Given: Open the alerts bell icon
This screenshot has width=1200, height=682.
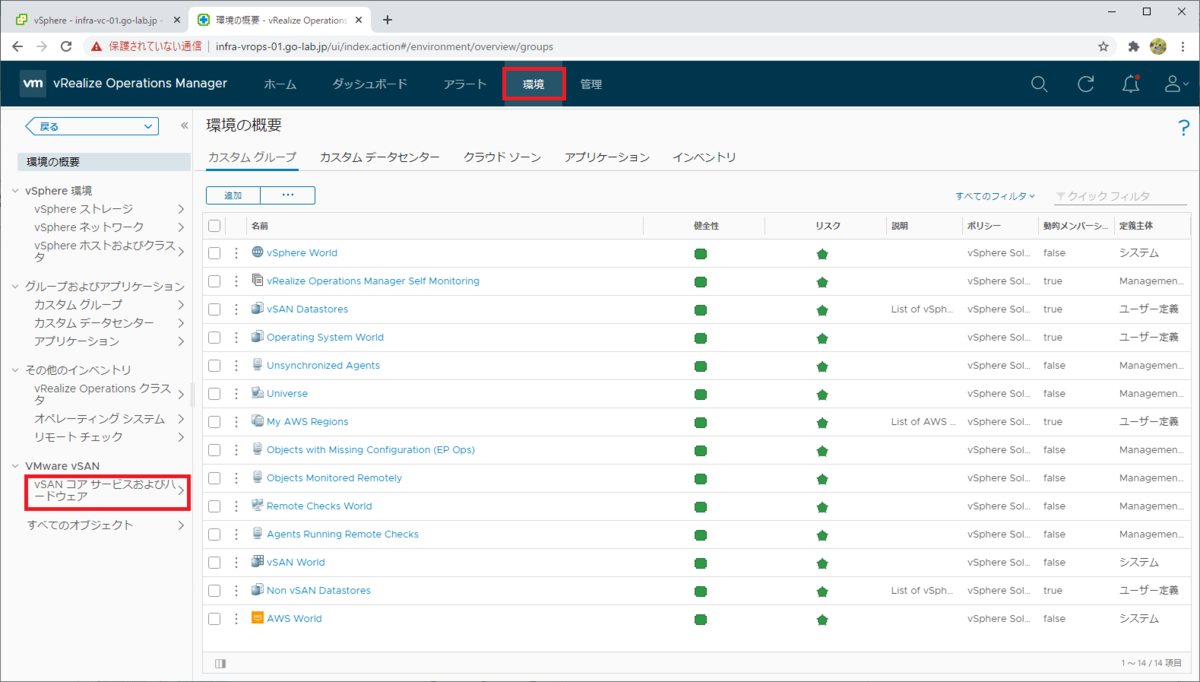Looking at the screenshot, I should pyautogui.click(x=1131, y=84).
